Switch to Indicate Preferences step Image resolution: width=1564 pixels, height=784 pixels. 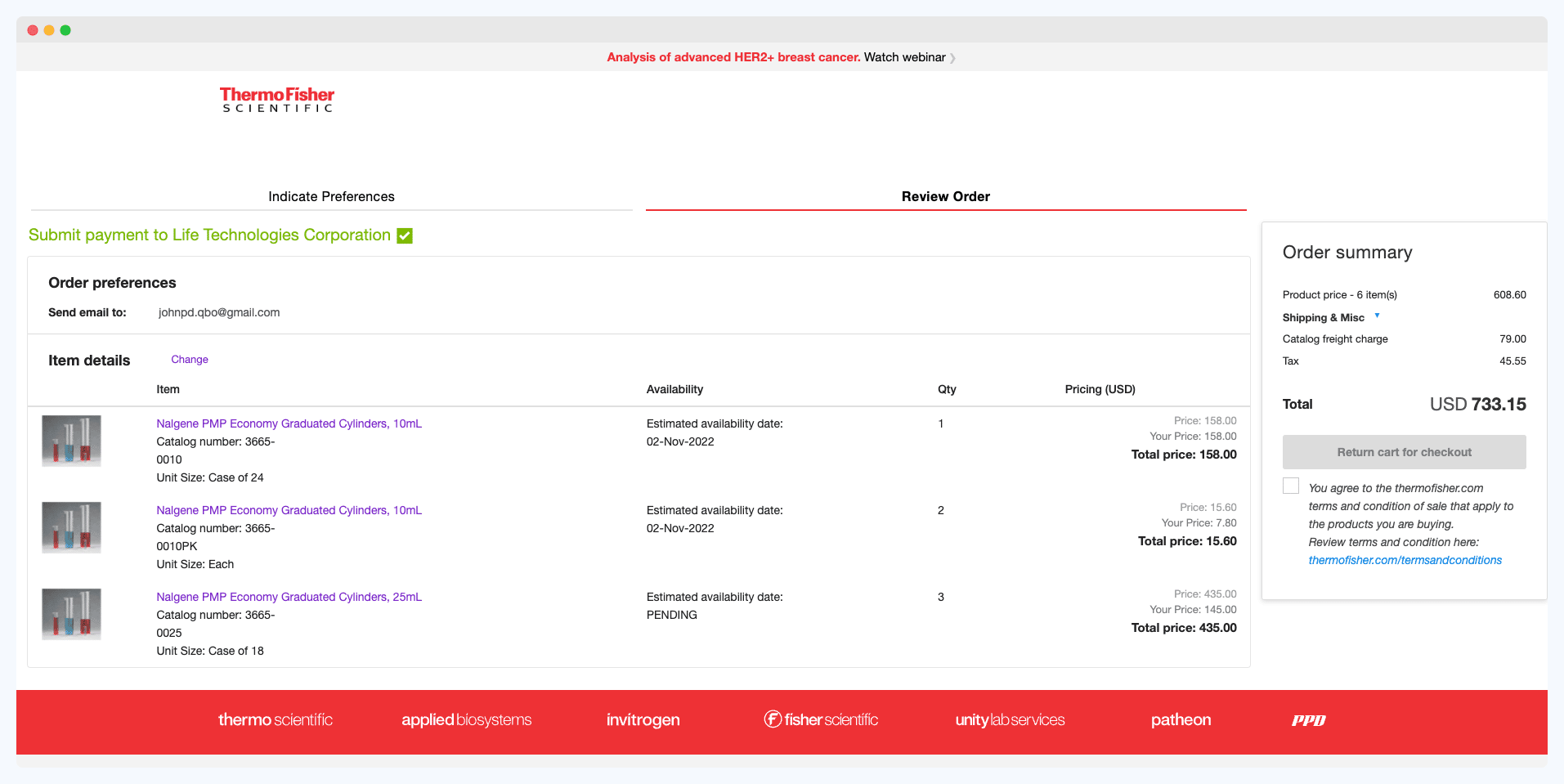[x=331, y=196]
